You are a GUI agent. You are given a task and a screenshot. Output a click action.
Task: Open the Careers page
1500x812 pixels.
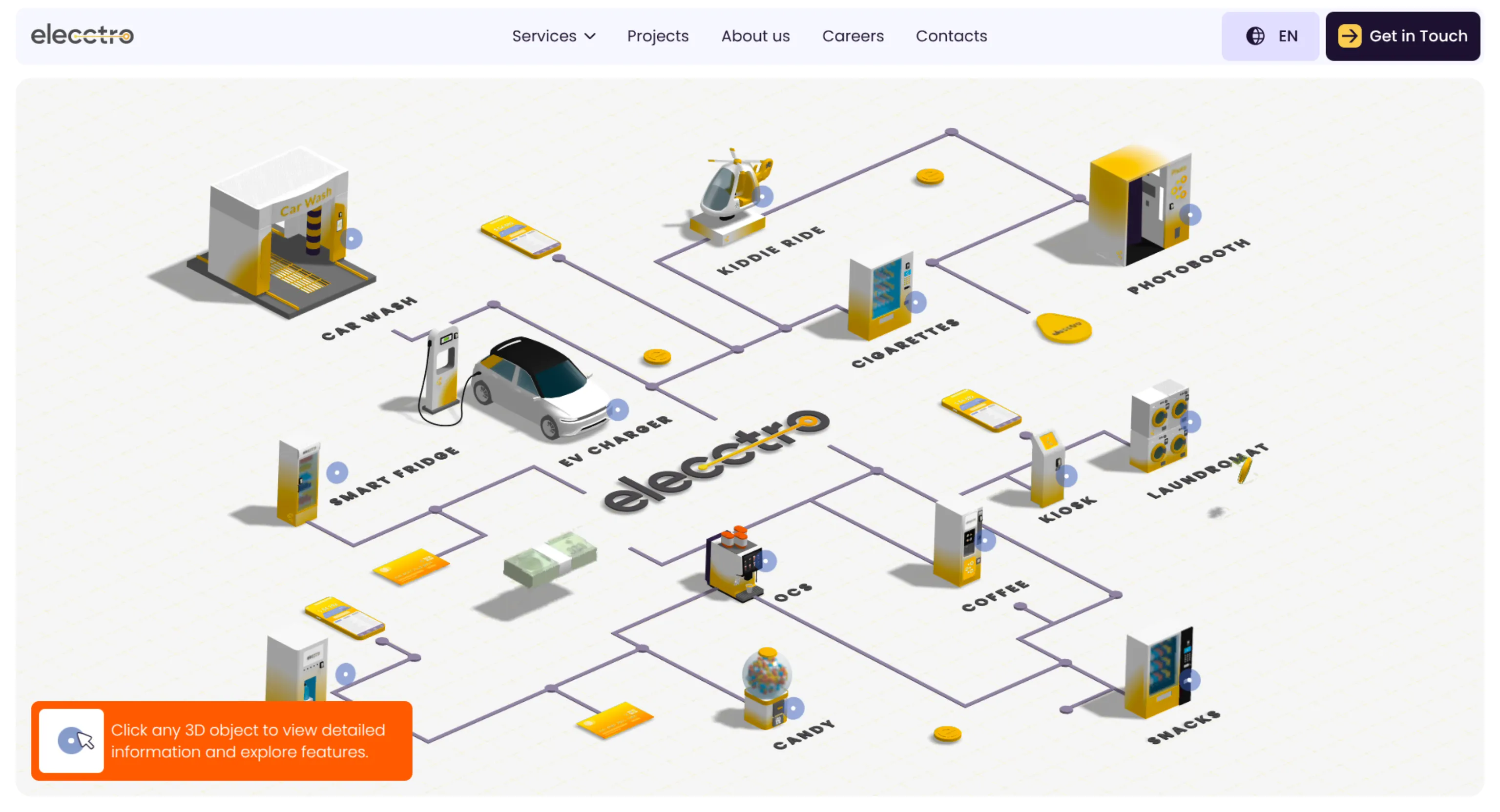[853, 36]
